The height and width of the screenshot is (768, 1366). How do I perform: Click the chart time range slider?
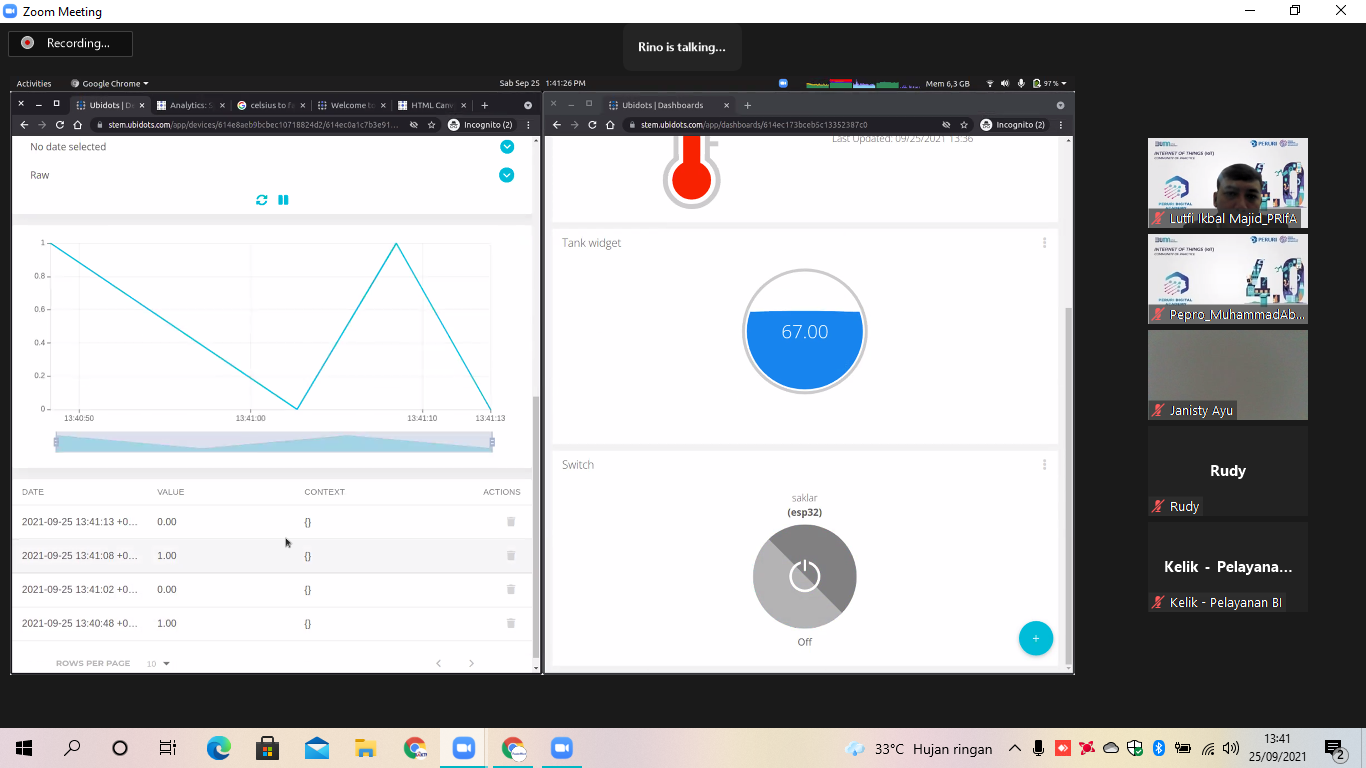(274, 442)
